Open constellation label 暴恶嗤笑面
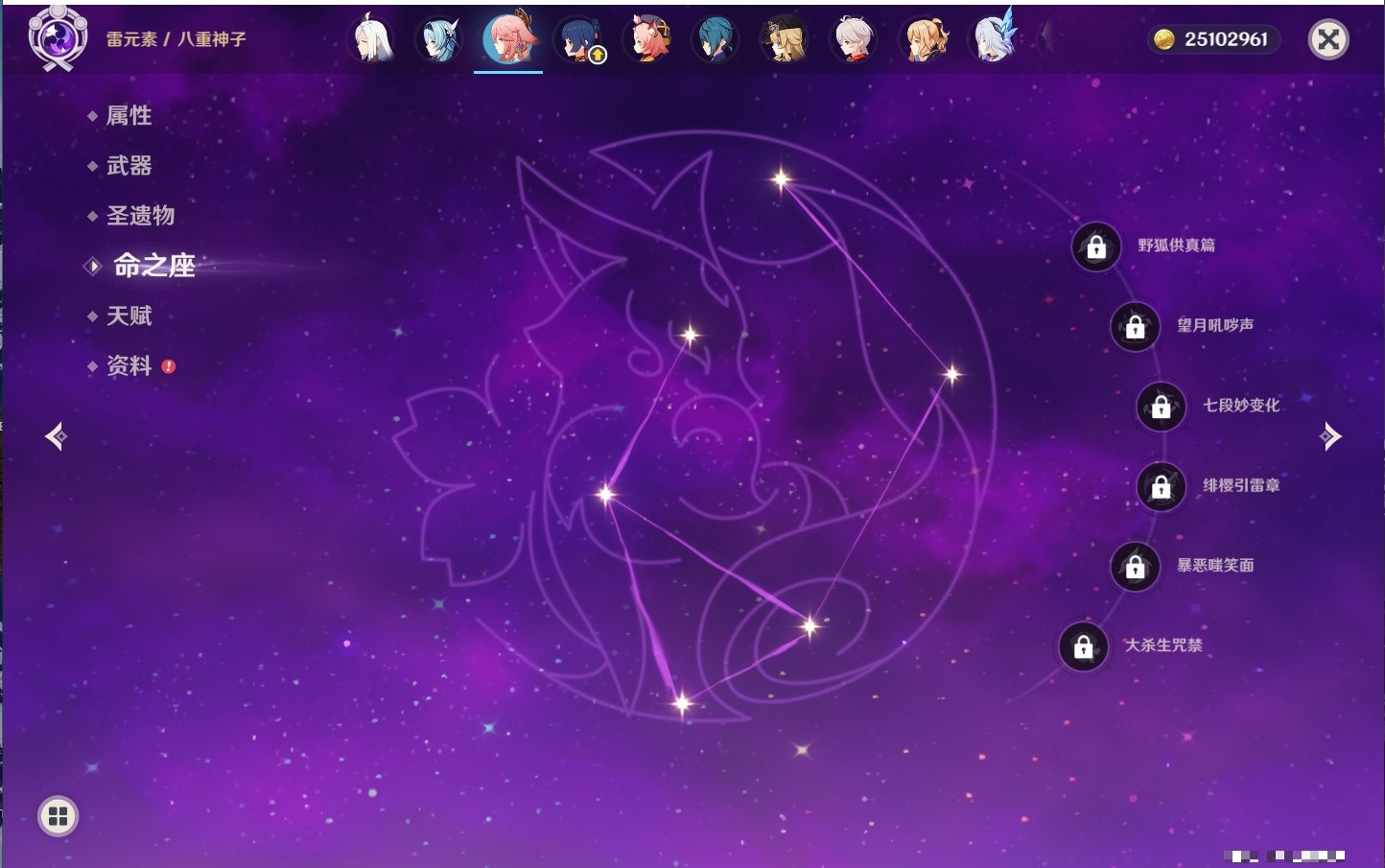Viewport: 1385px width, 868px height. coord(1215,565)
